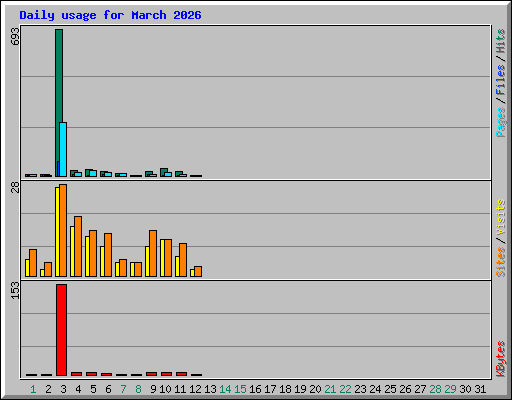
Task: Click the day 31 label on the x-axis
Action: 480,389
